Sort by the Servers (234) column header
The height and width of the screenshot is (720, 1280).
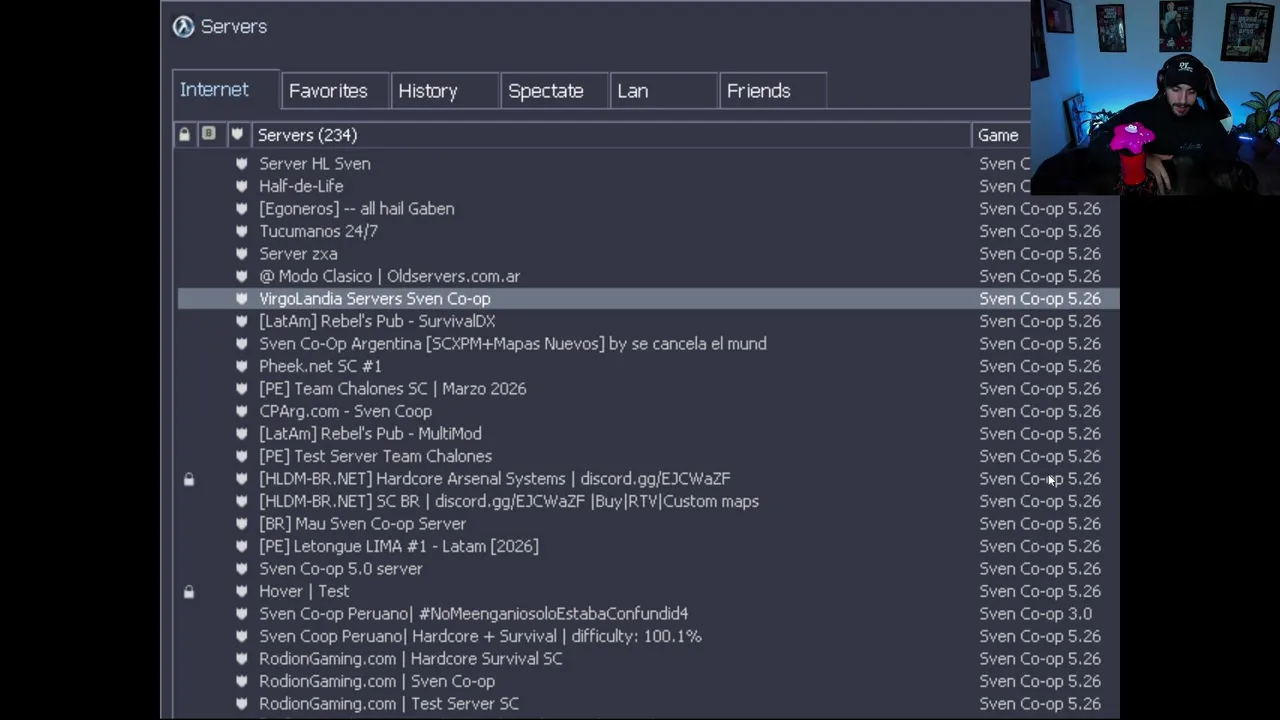(x=308, y=135)
